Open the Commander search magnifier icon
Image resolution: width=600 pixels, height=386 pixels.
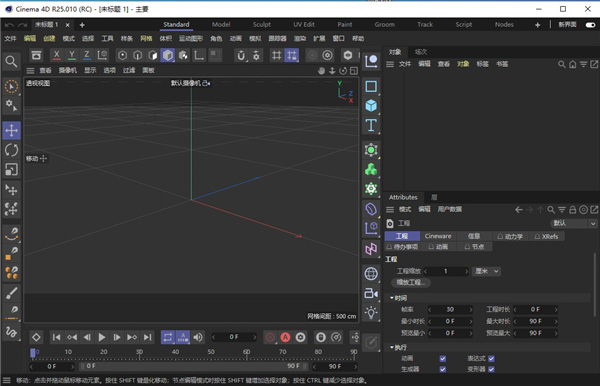coord(11,62)
